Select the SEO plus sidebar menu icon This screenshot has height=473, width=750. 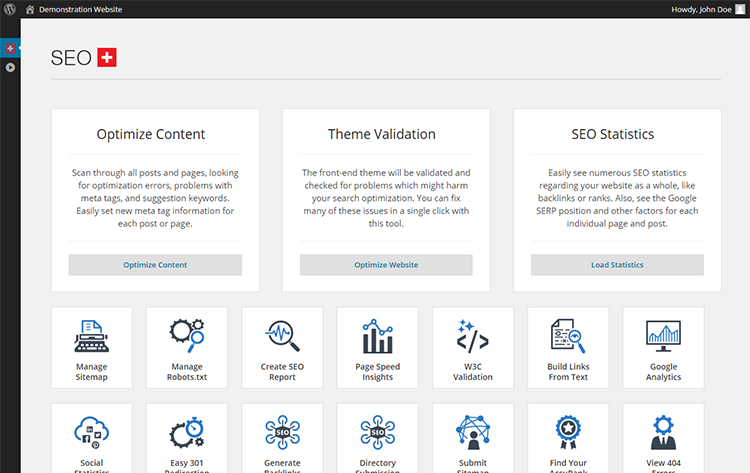10,48
